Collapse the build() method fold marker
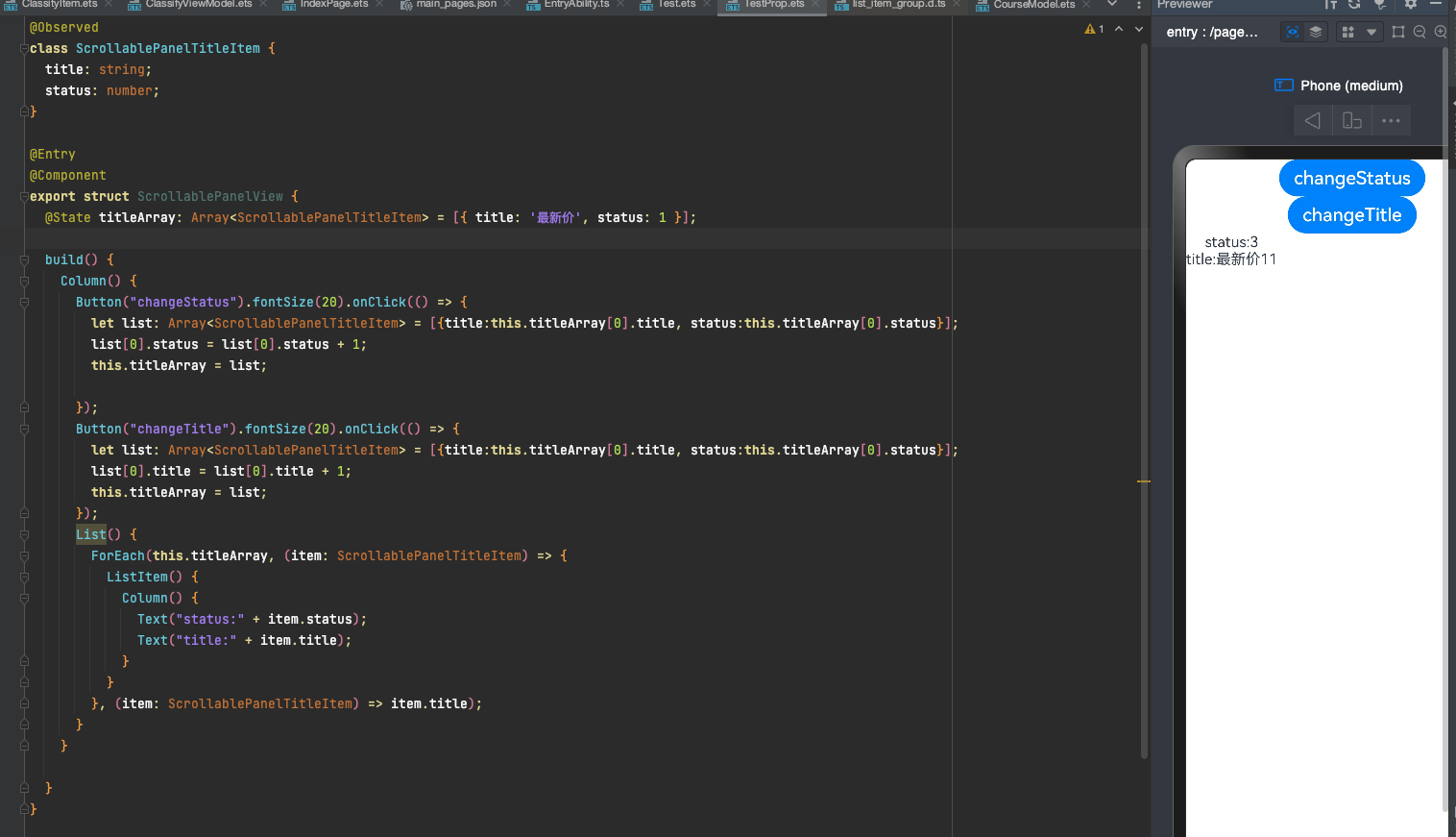 pos(24,260)
